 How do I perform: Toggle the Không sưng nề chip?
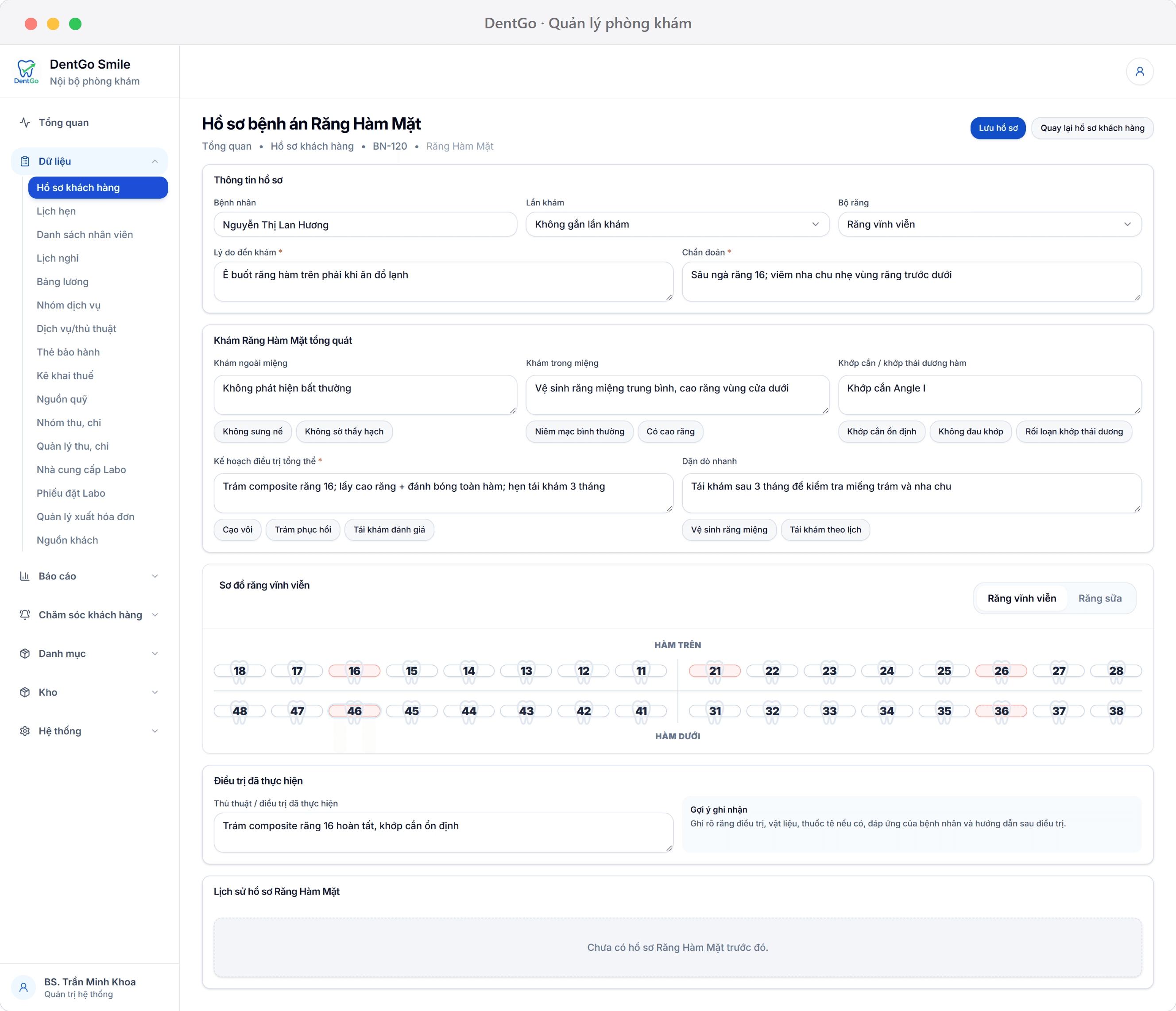pyautogui.click(x=252, y=432)
